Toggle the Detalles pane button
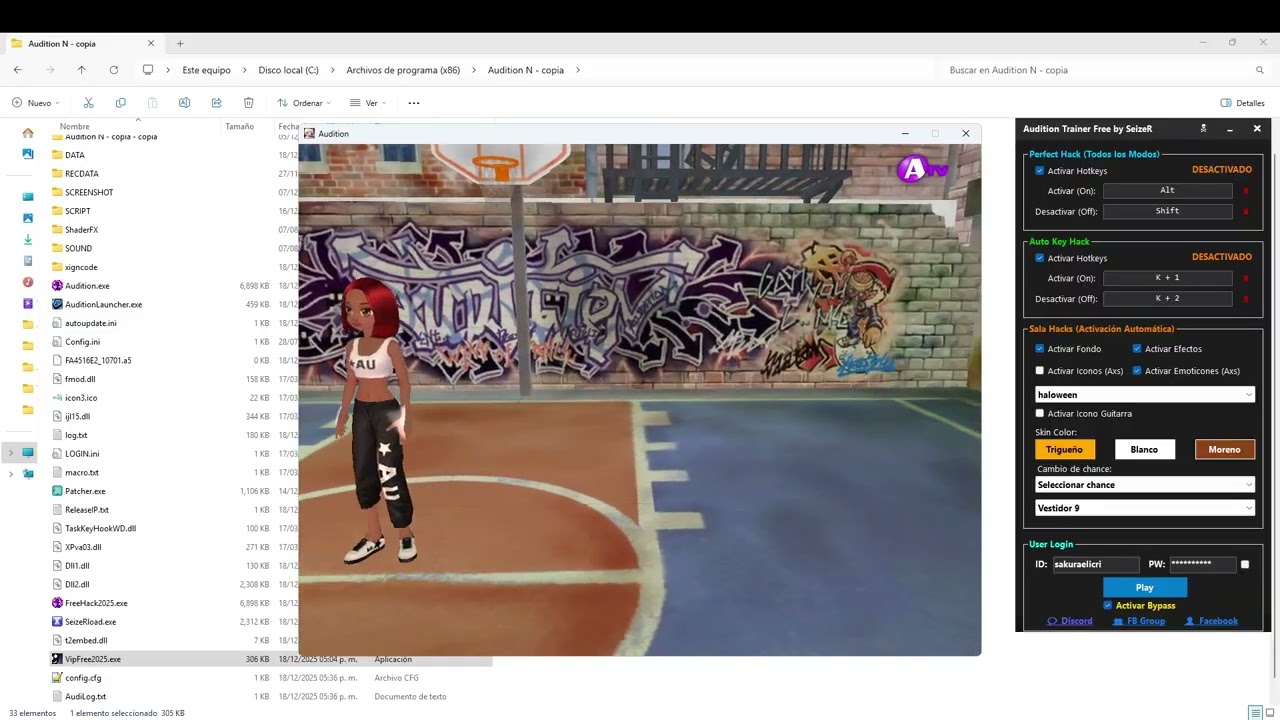The image size is (1280, 720). (x=1243, y=103)
